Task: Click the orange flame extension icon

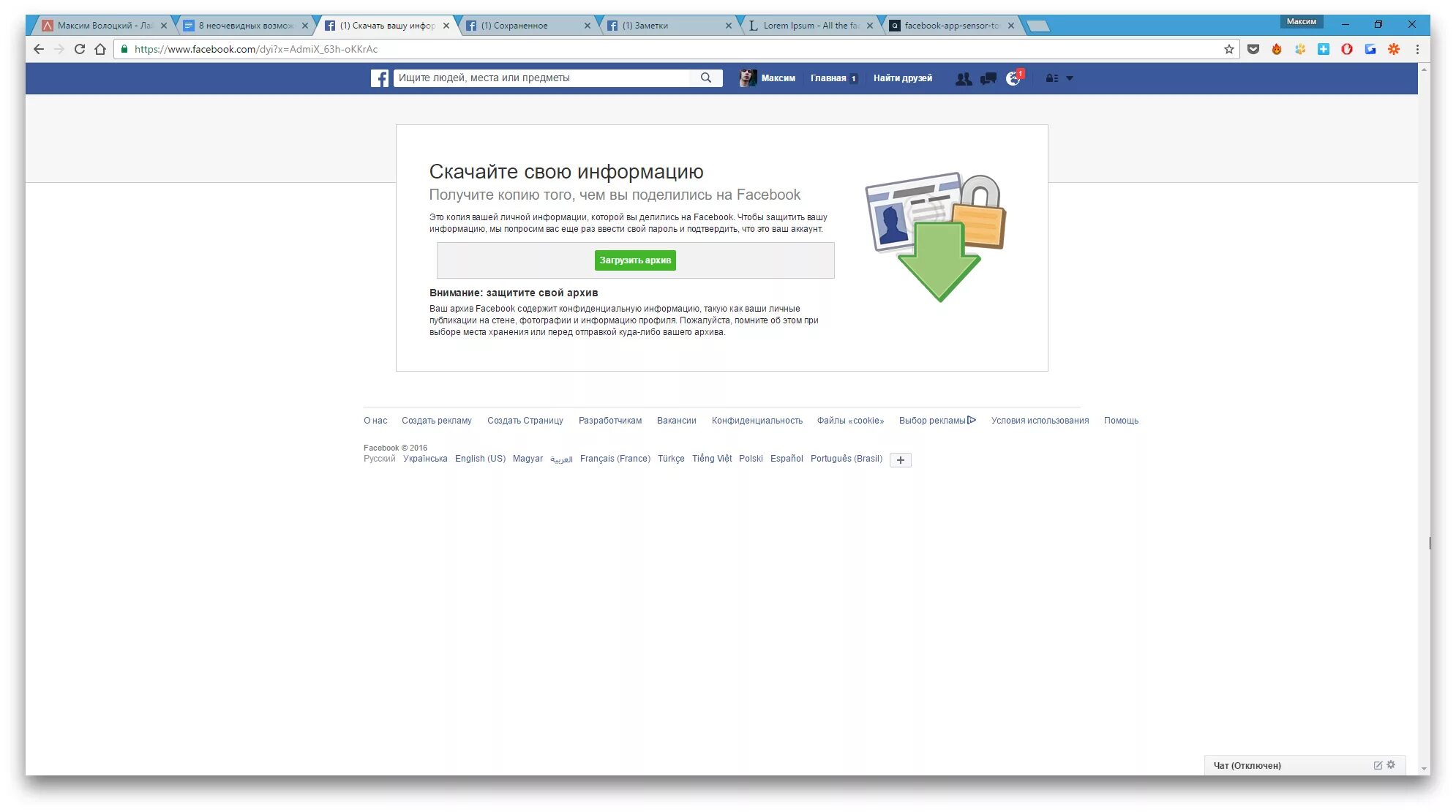Action: pos(1277,49)
